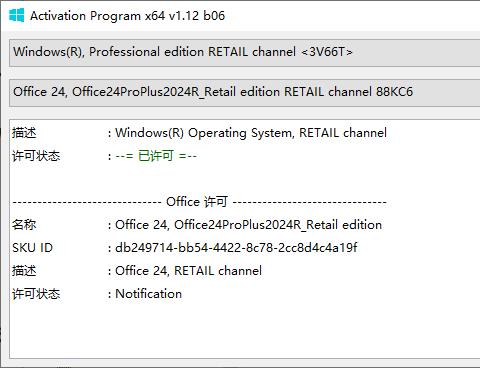The image size is (480, 368).
Task: Click the SKU ID value db249714-bb54
Action: tap(236, 248)
